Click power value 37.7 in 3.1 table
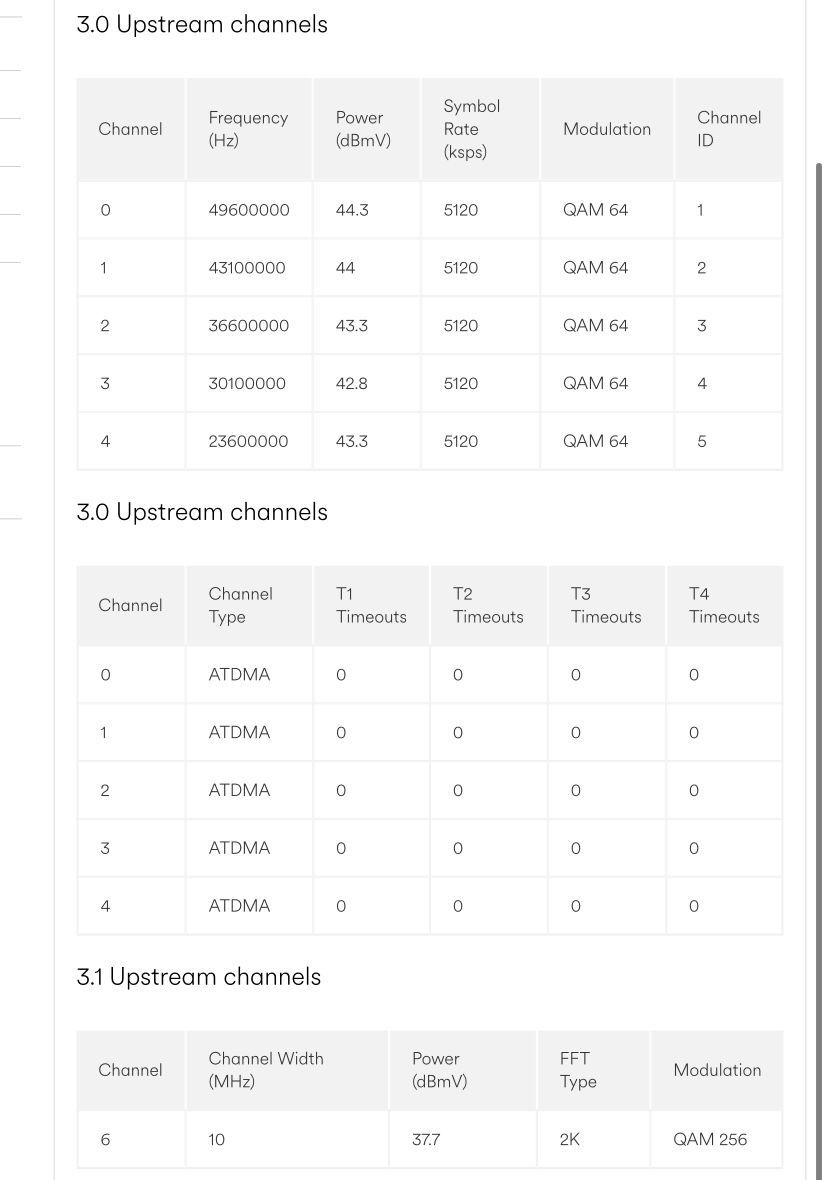 [425, 1139]
